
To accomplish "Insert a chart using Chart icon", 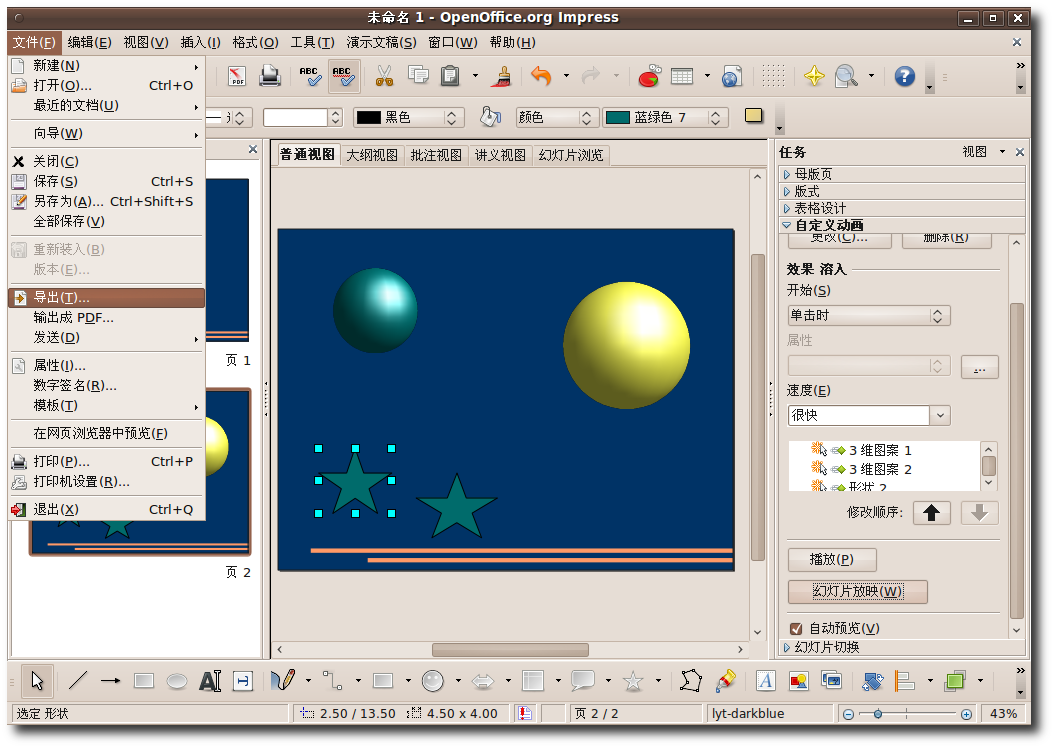I will pyautogui.click(x=649, y=76).
